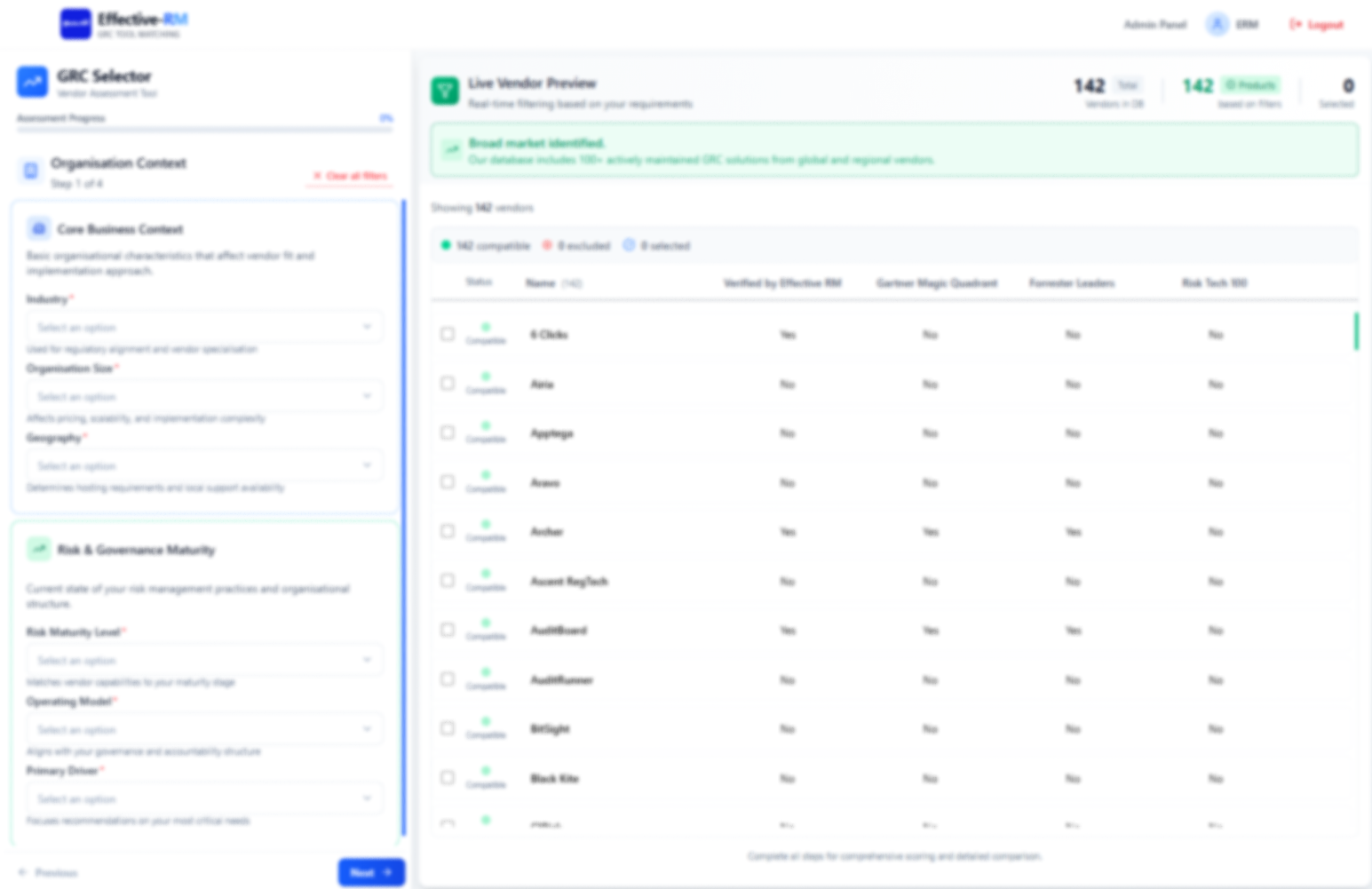Click the Broad market identified banner icon

pyautogui.click(x=451, y=150)
